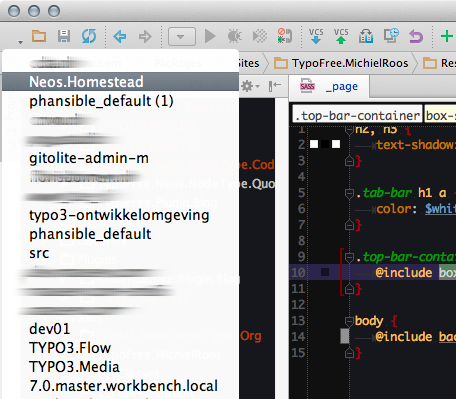Click TypoFree.MichielRoos breadcrumb folder

pyautogui.click(x=341, y=63)
